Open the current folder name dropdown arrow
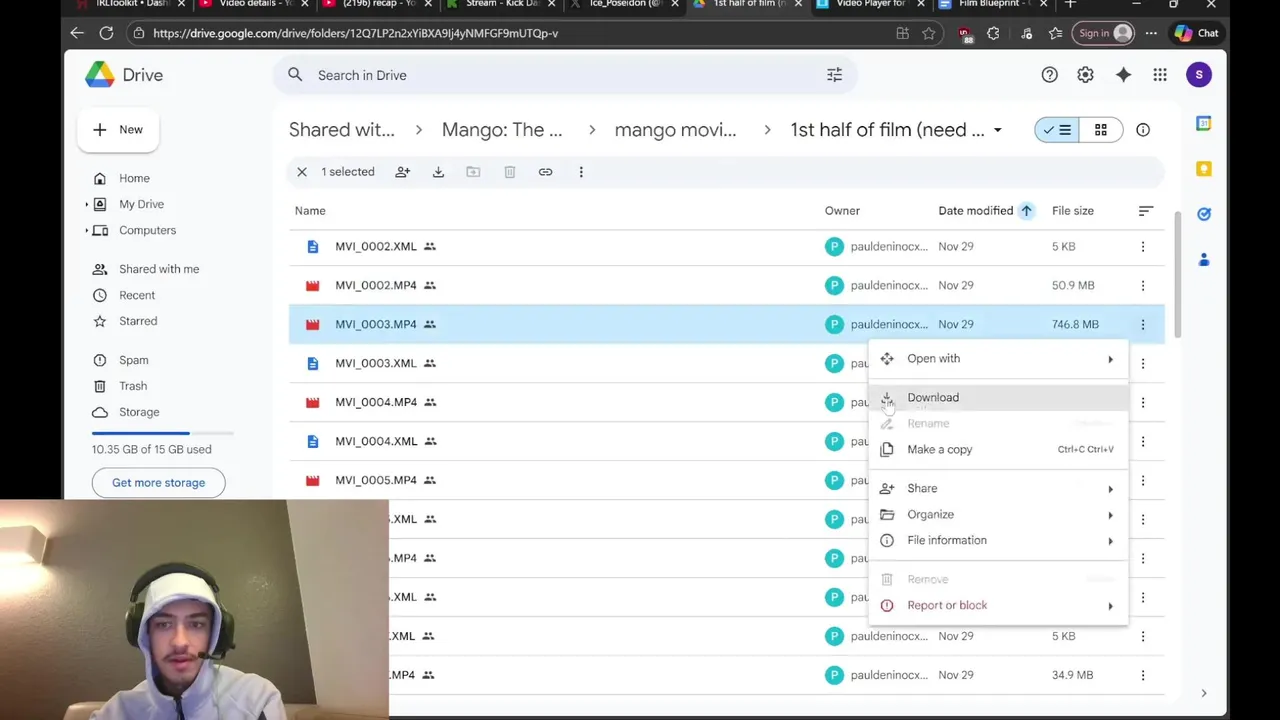Viewport: 1280px width, 720px height. coord(997,130)
